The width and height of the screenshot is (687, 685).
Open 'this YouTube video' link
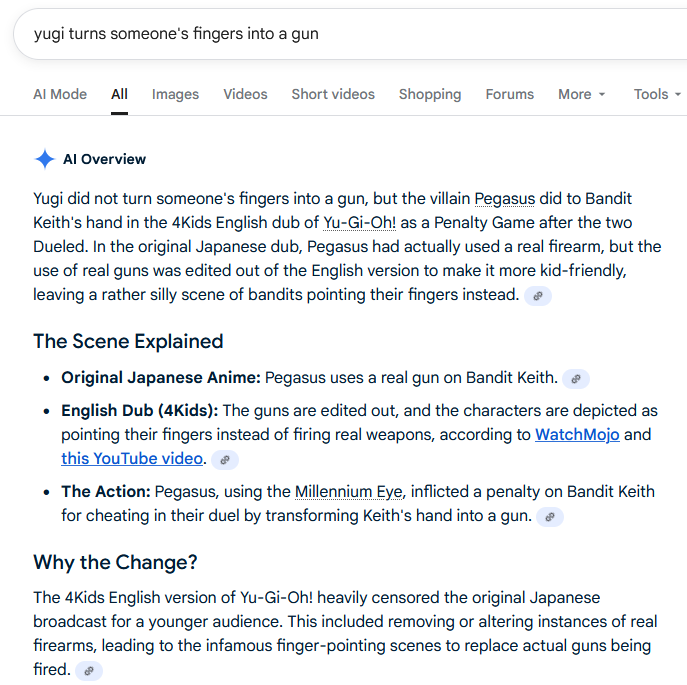point(132,458)
